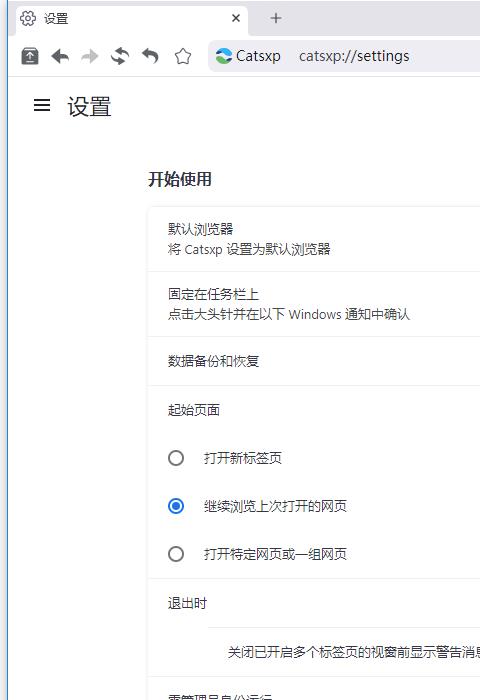Reload the page using the circular arrows icon

tap(120, 56)
